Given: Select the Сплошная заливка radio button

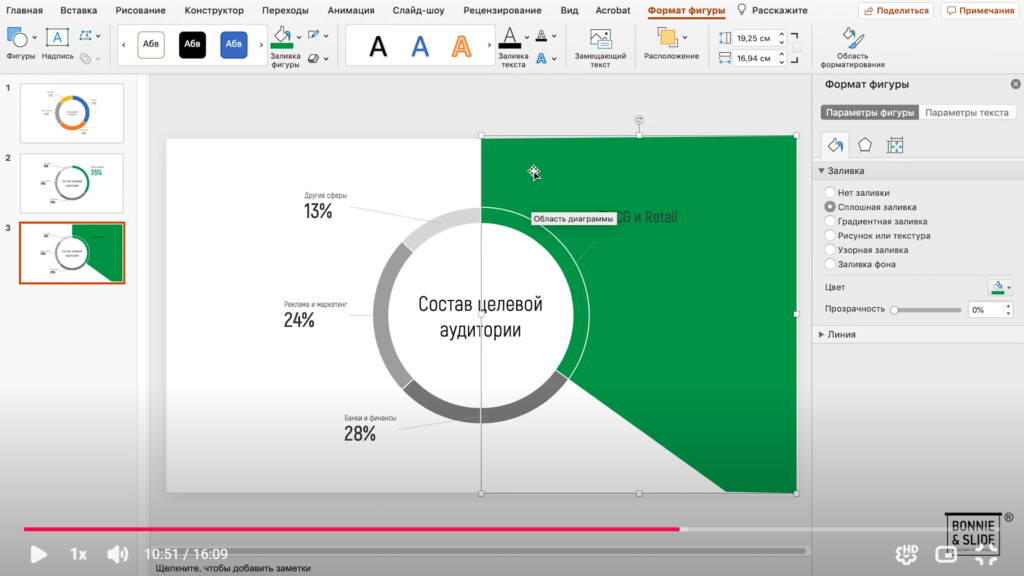Looking at the screenshot, I should pyautogui.click(x=829, y=207).
